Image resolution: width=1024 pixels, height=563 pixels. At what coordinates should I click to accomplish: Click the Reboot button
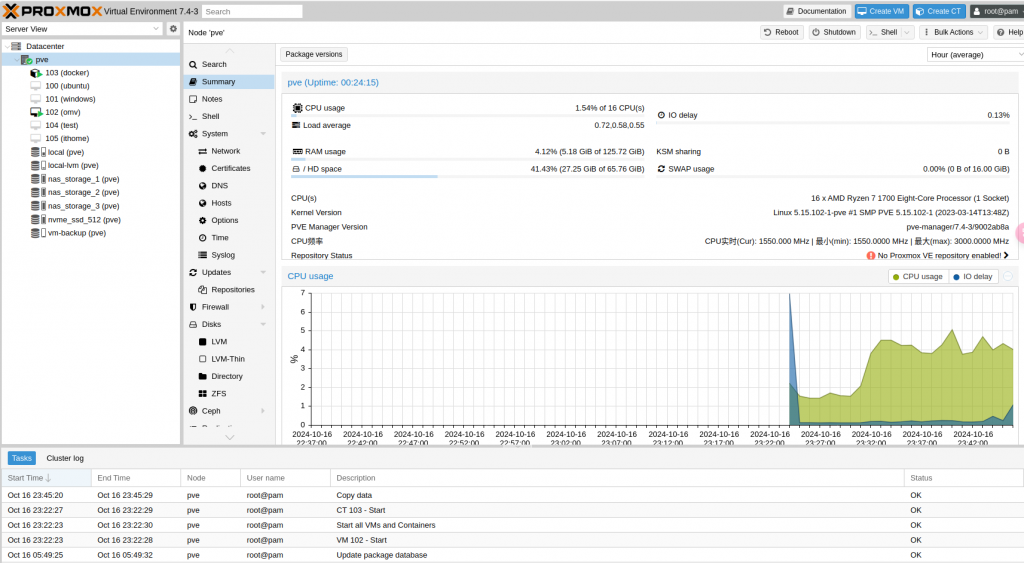pos(781,32)
